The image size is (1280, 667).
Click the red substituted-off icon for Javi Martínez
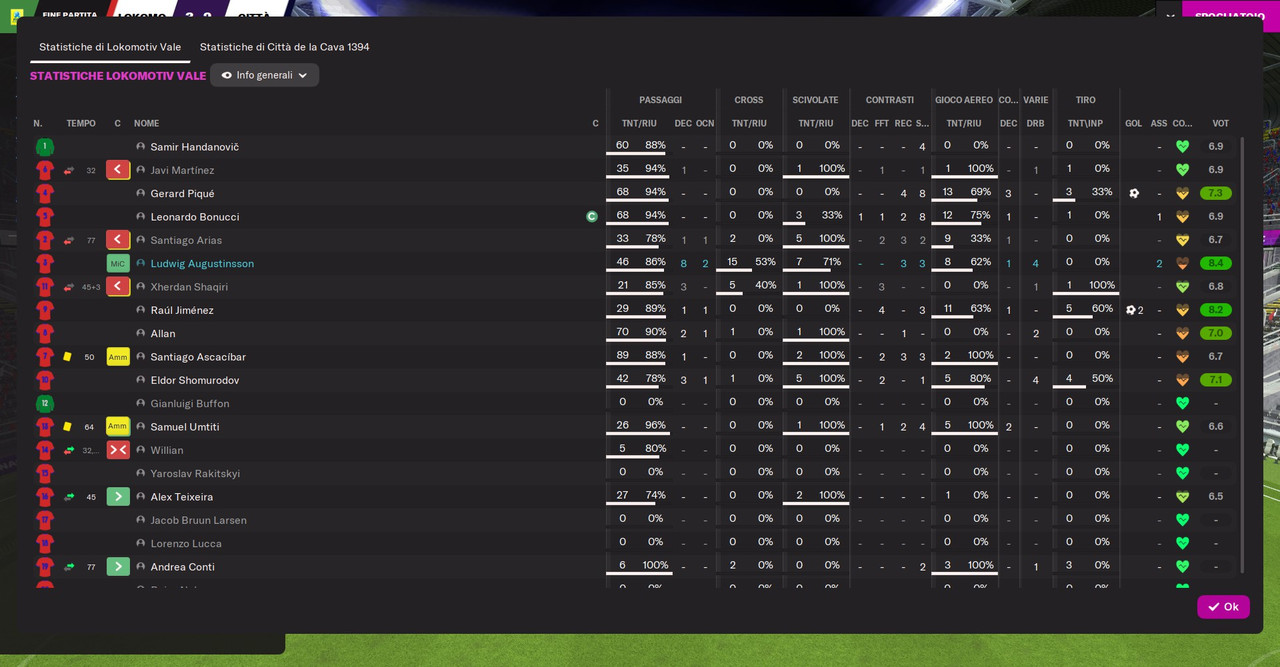tap(118, 170)
